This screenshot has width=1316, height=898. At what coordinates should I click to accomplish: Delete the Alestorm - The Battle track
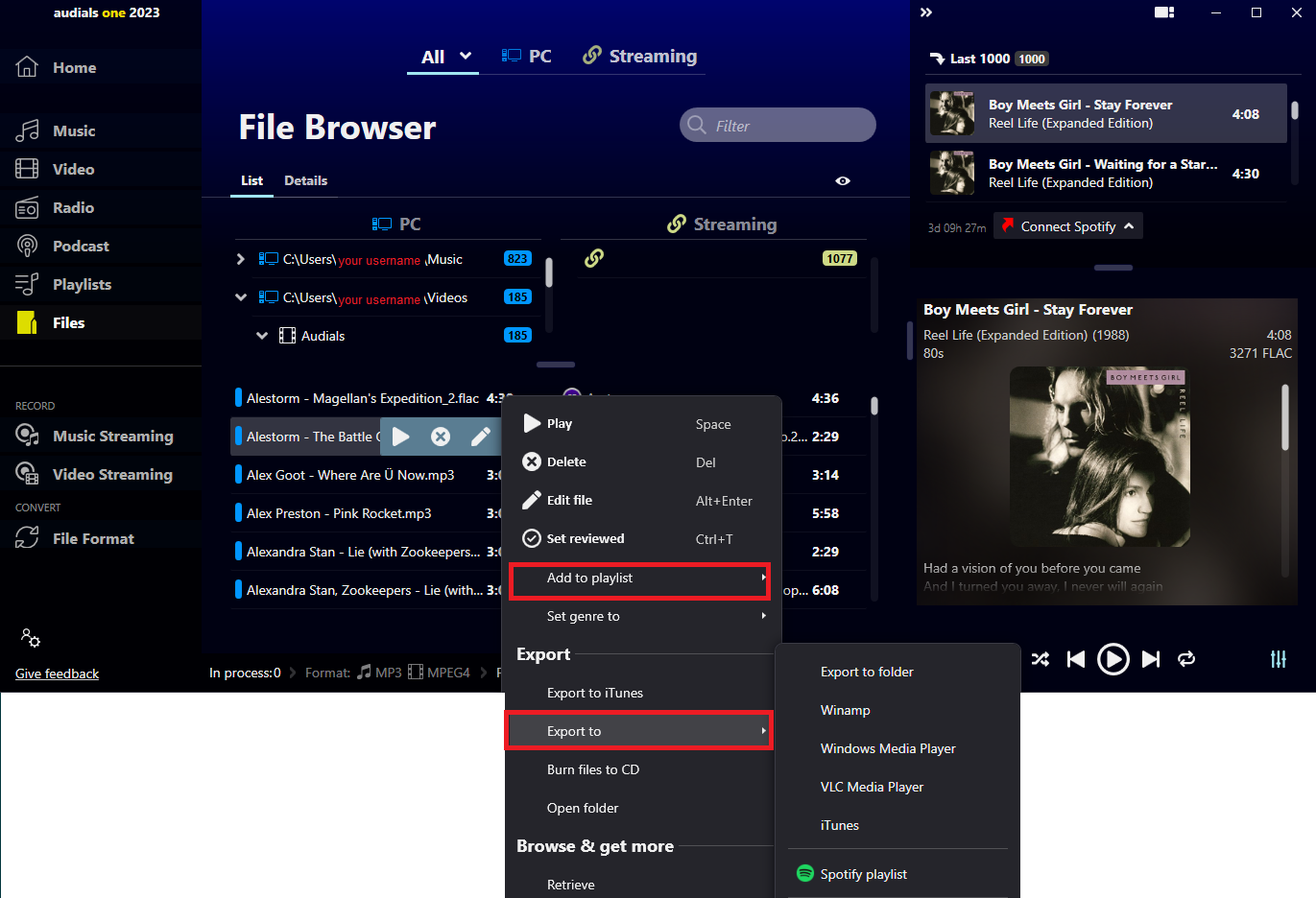(441, 437)
